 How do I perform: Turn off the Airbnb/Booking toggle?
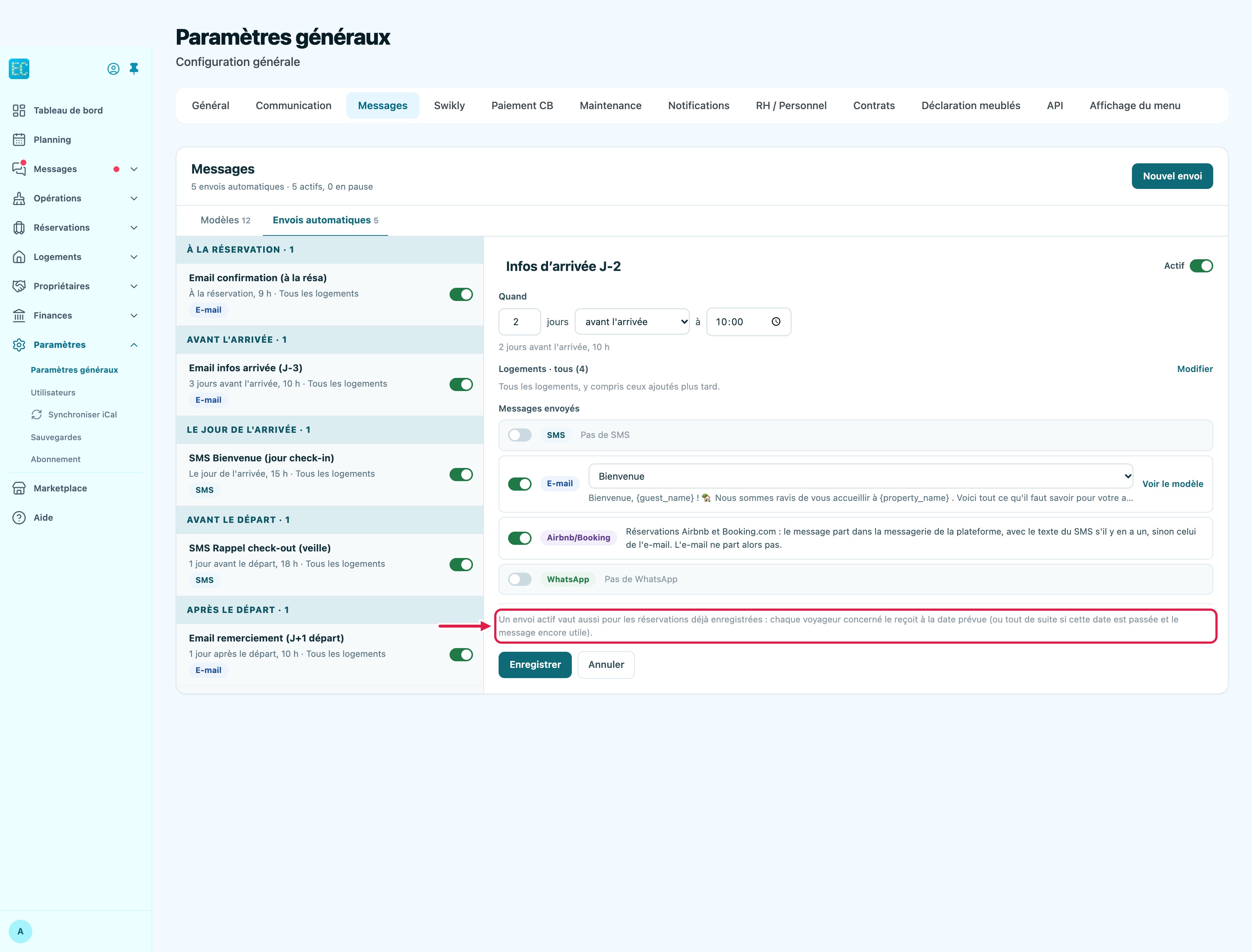coord(519,538)
